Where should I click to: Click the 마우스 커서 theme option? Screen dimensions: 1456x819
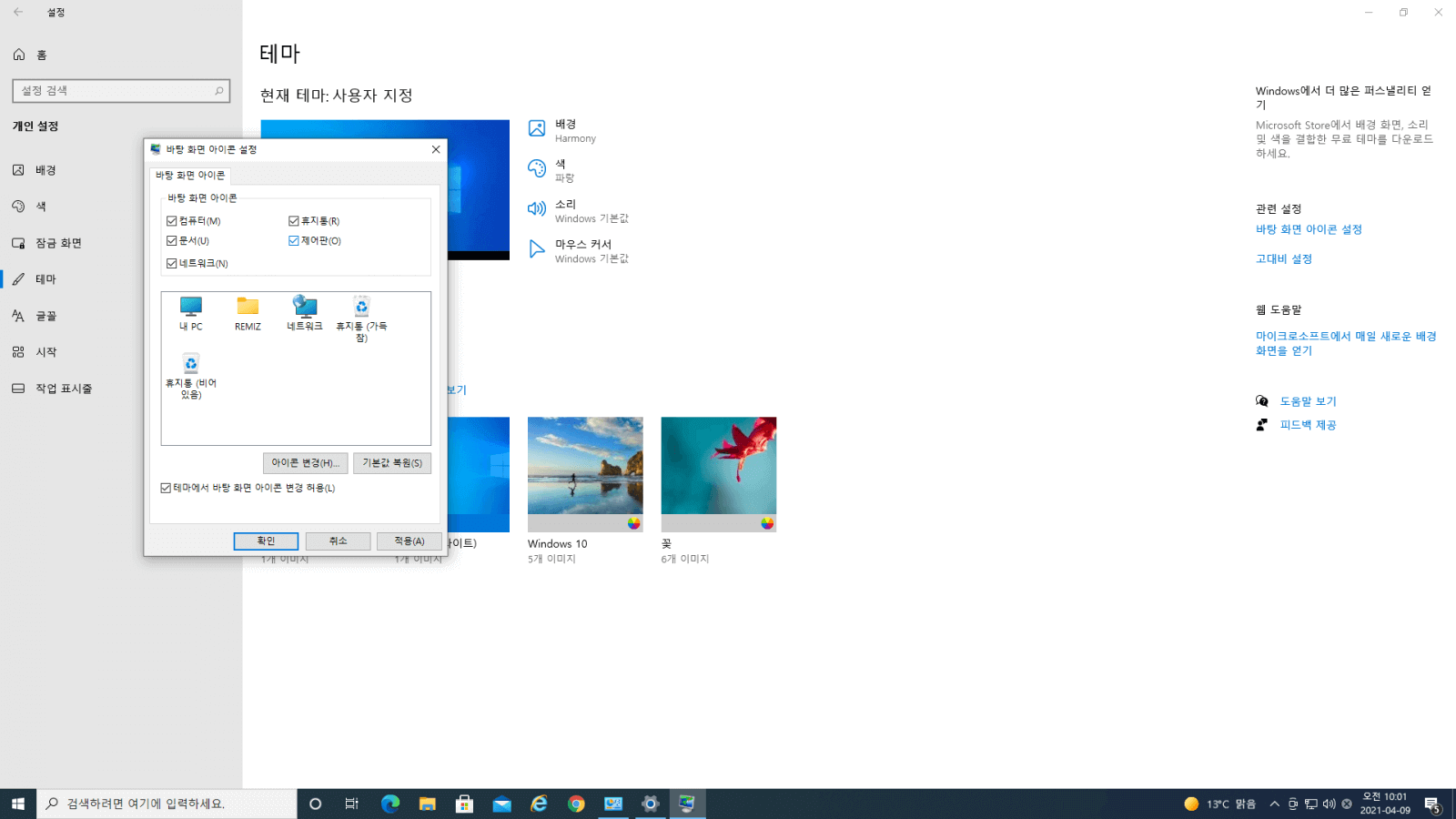coord(578,250)
